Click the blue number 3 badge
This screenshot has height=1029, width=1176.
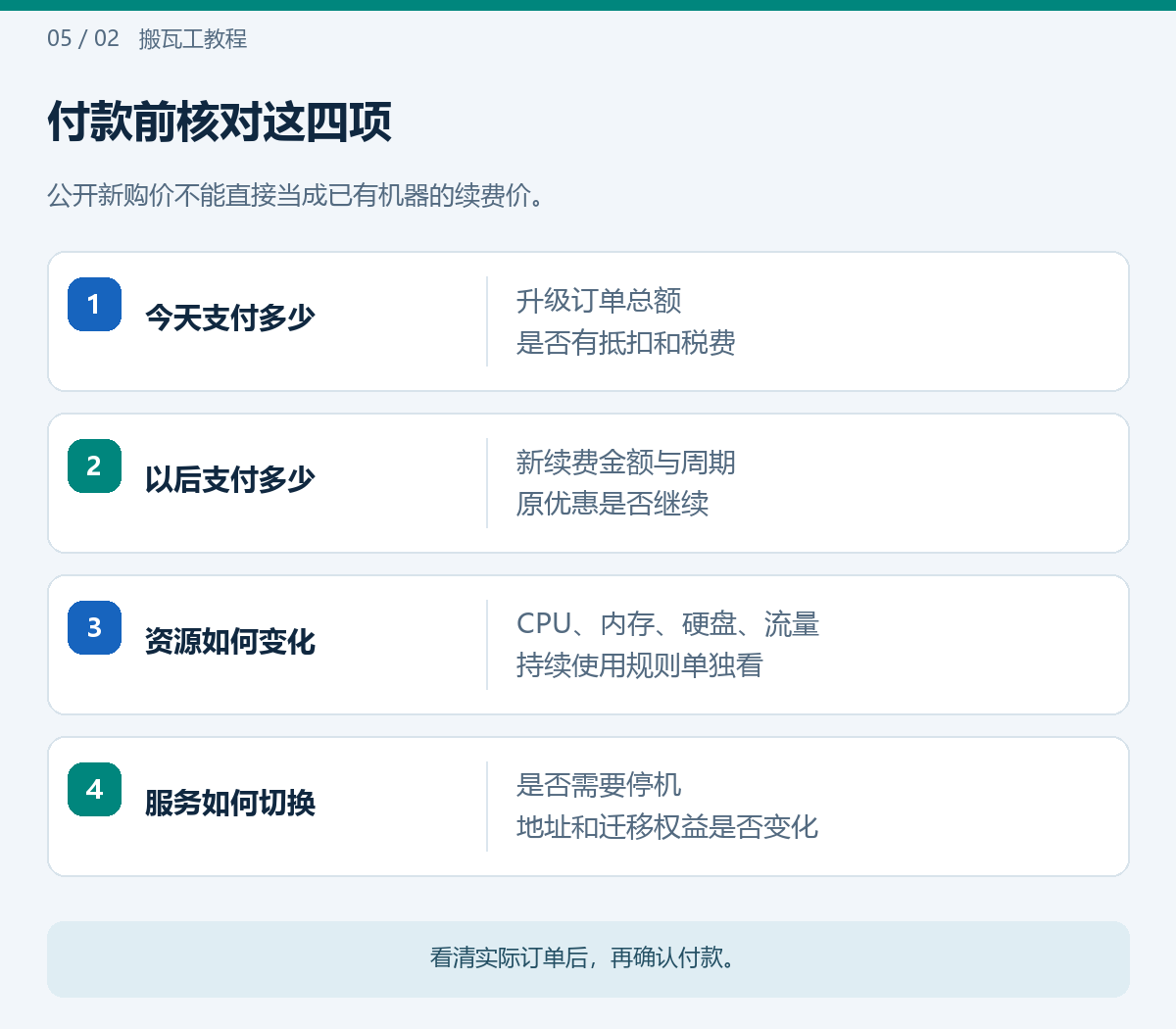94,627
